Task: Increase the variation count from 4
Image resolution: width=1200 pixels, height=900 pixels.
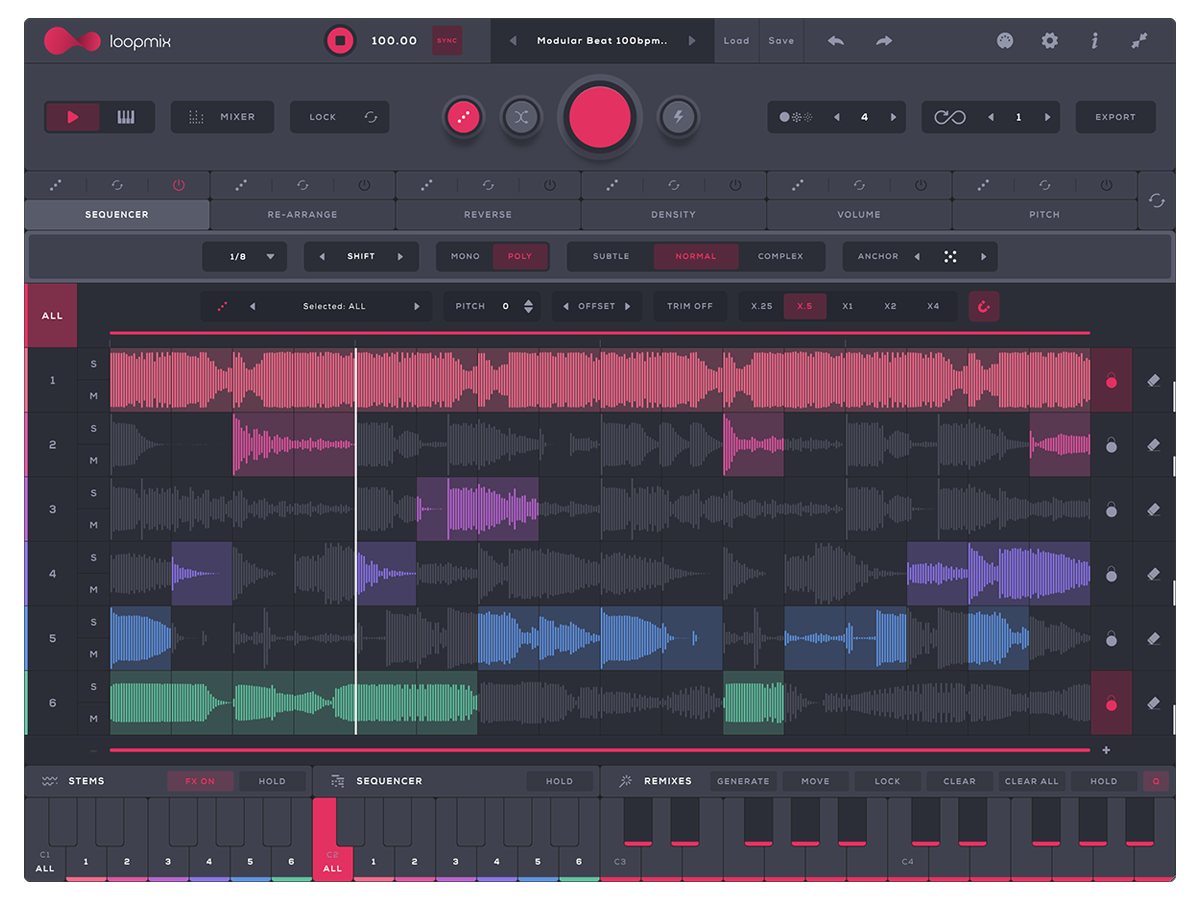Action: 893,117
